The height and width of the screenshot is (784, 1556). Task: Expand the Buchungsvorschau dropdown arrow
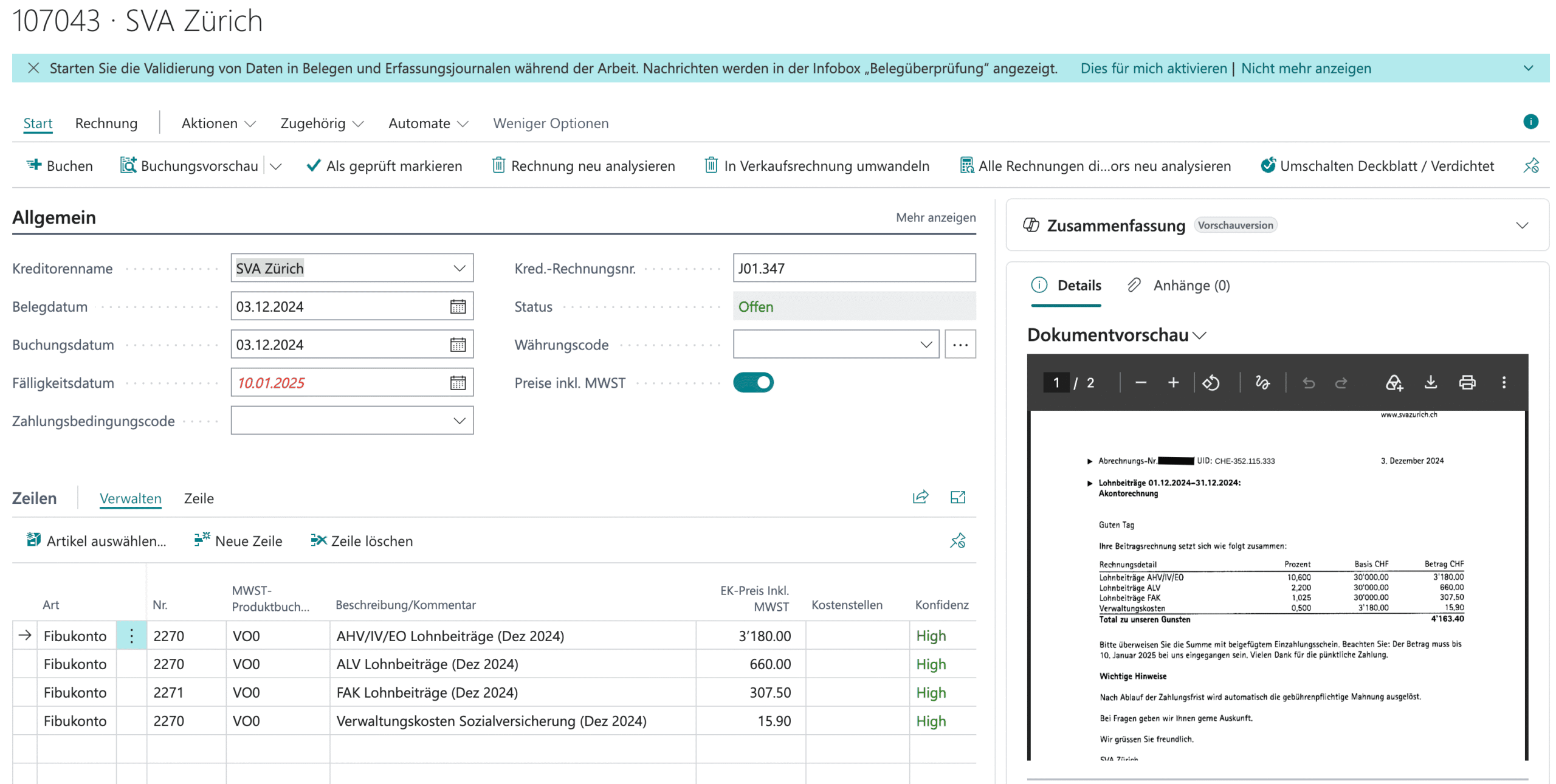276,166
